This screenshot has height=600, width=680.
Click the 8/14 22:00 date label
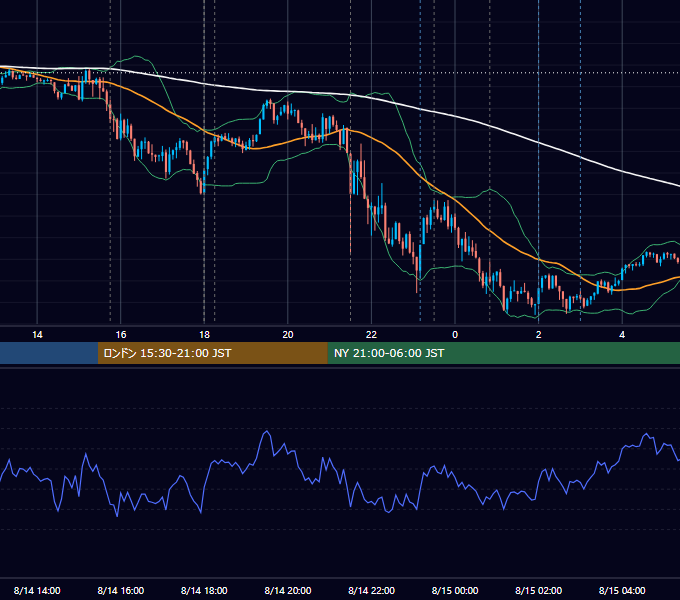[371, 590]
